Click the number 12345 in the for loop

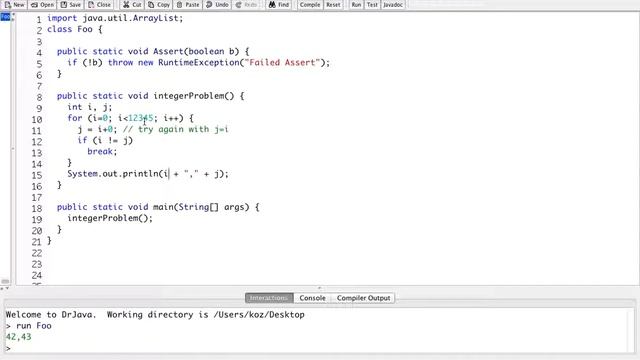[x=141, y=118]
